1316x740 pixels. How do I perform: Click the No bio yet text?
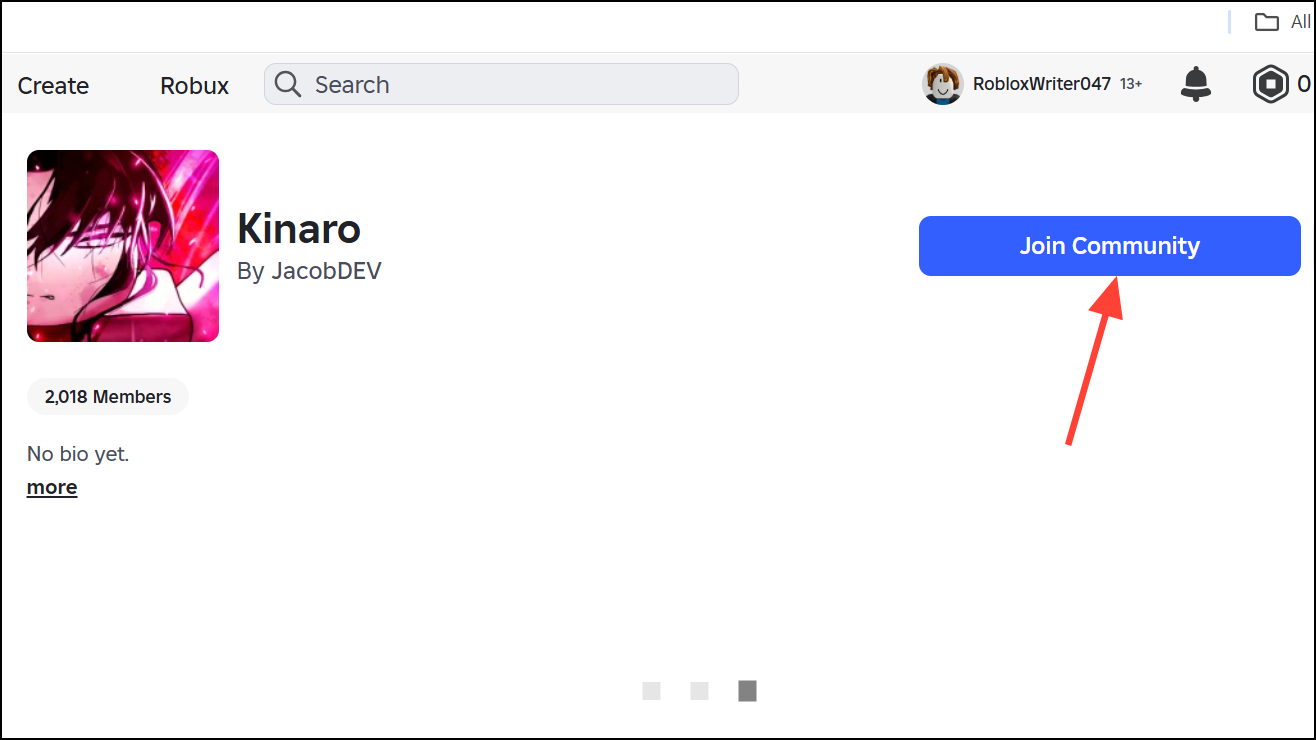[78, 454]
